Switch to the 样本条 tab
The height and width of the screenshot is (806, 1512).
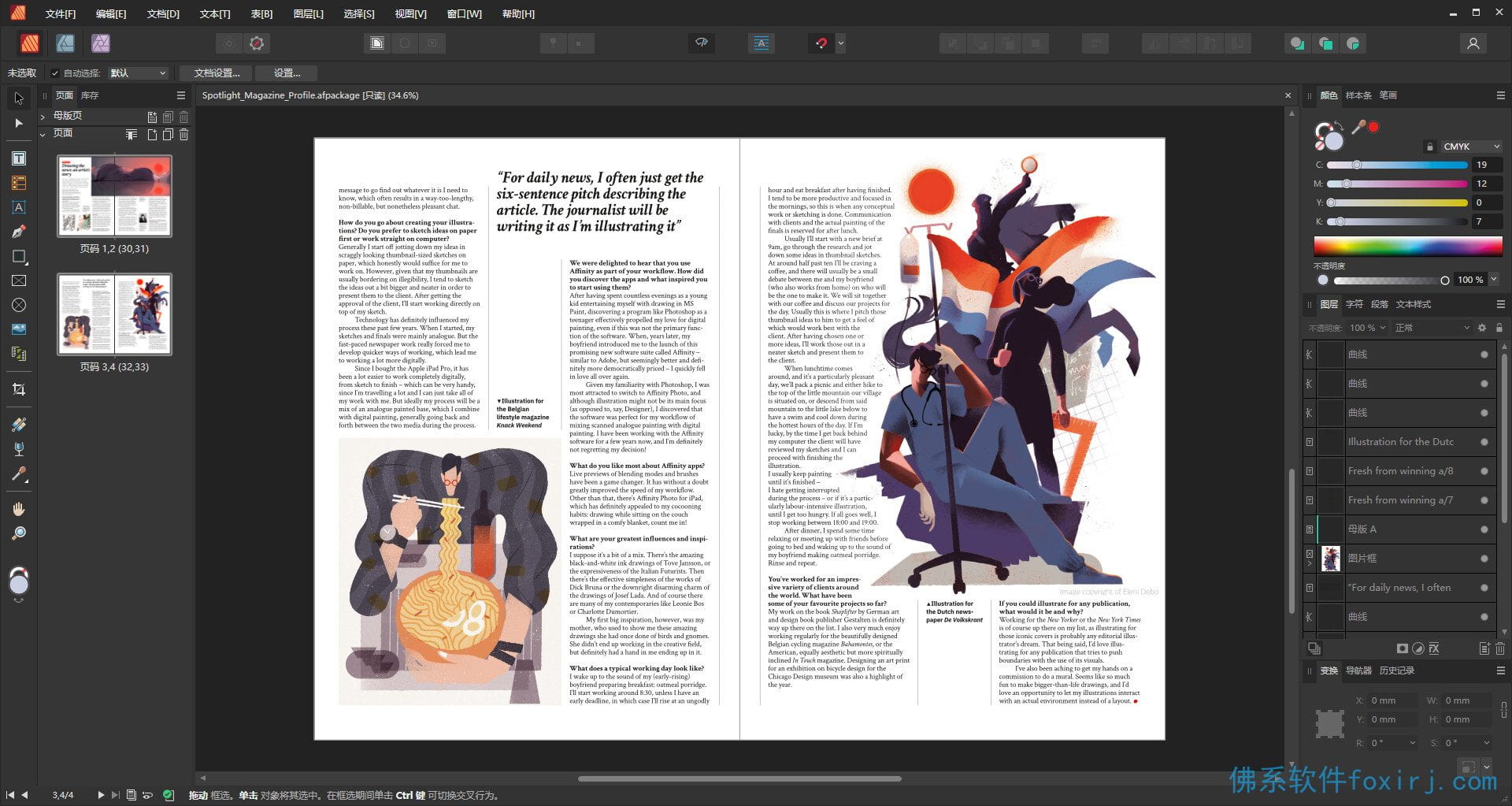pos(1358,95)
